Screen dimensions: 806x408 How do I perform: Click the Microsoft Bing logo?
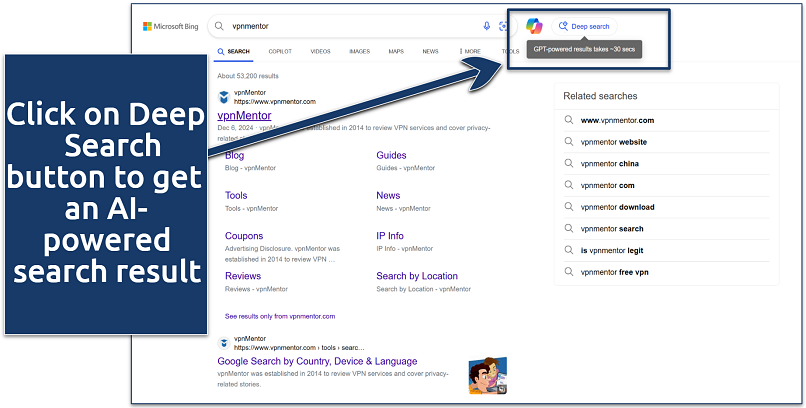tap(170, 26)
